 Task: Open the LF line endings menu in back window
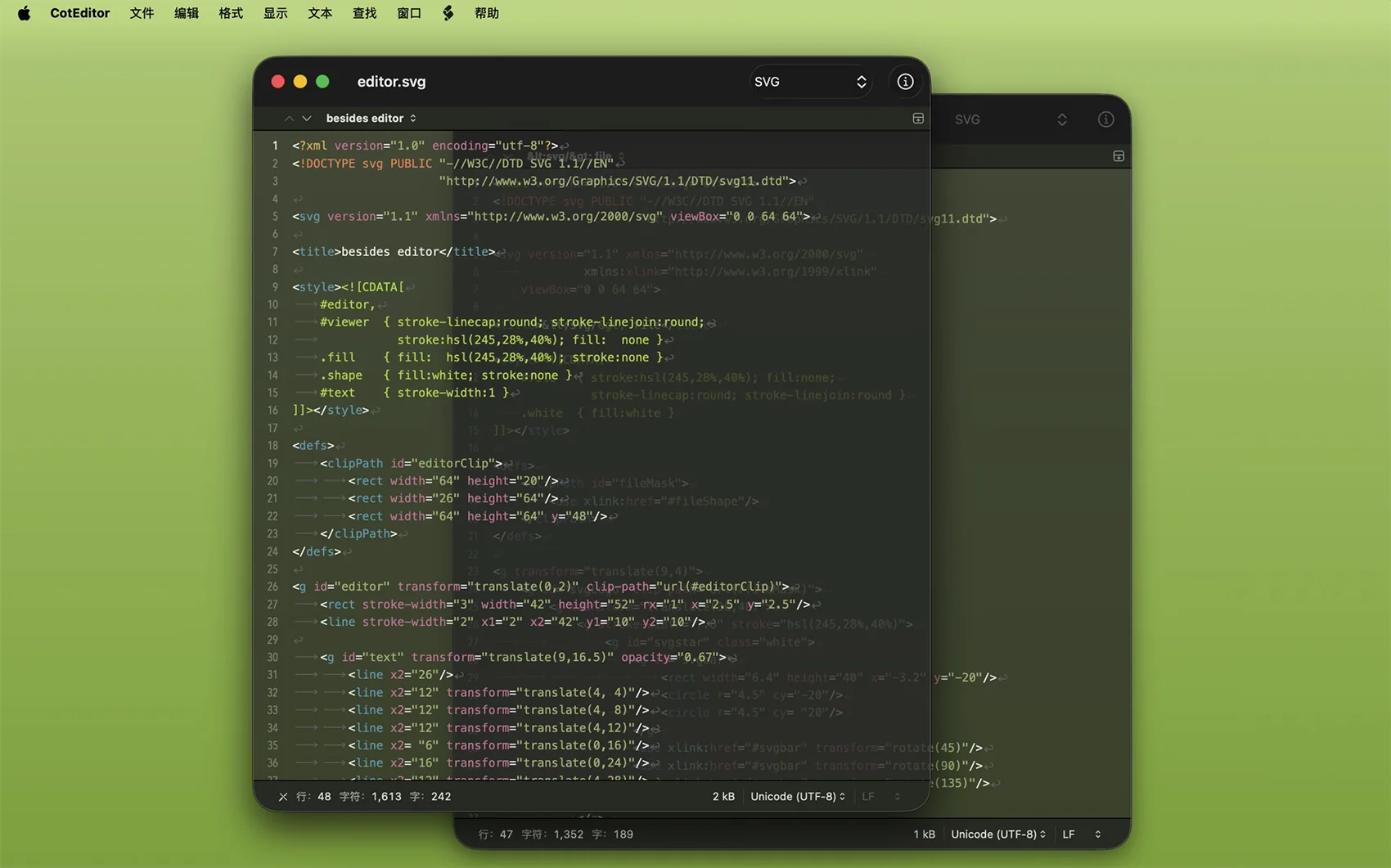point(1081,834)
